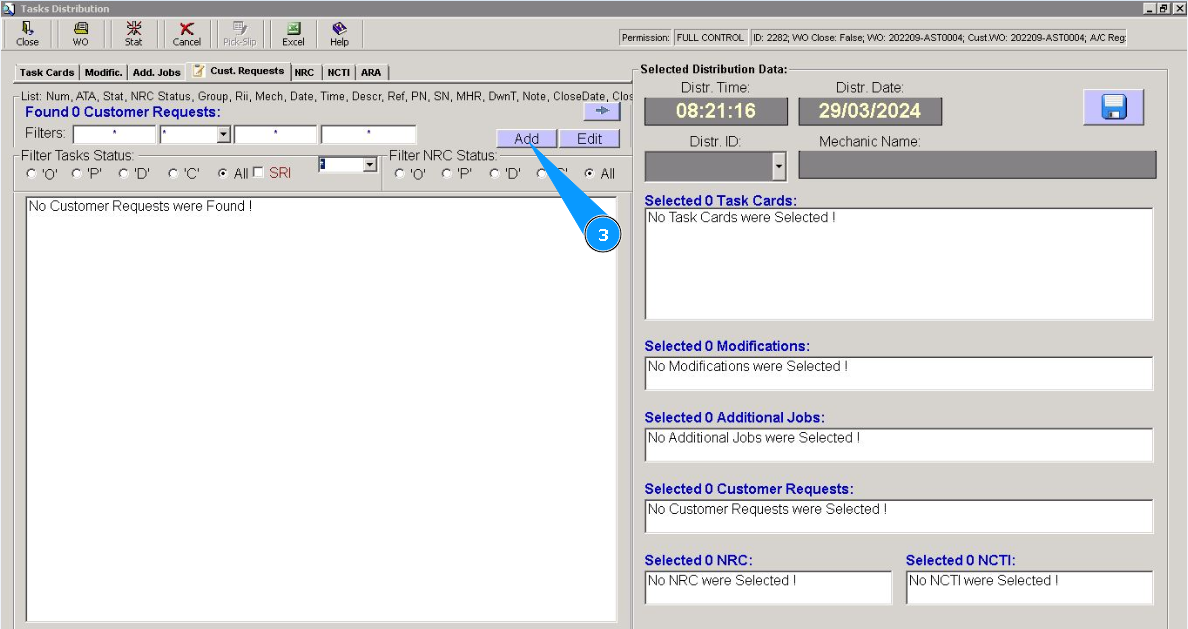Click 'No NRC were Selected !' list
This screenshot has height=629, width=1188.
(768, 587)
